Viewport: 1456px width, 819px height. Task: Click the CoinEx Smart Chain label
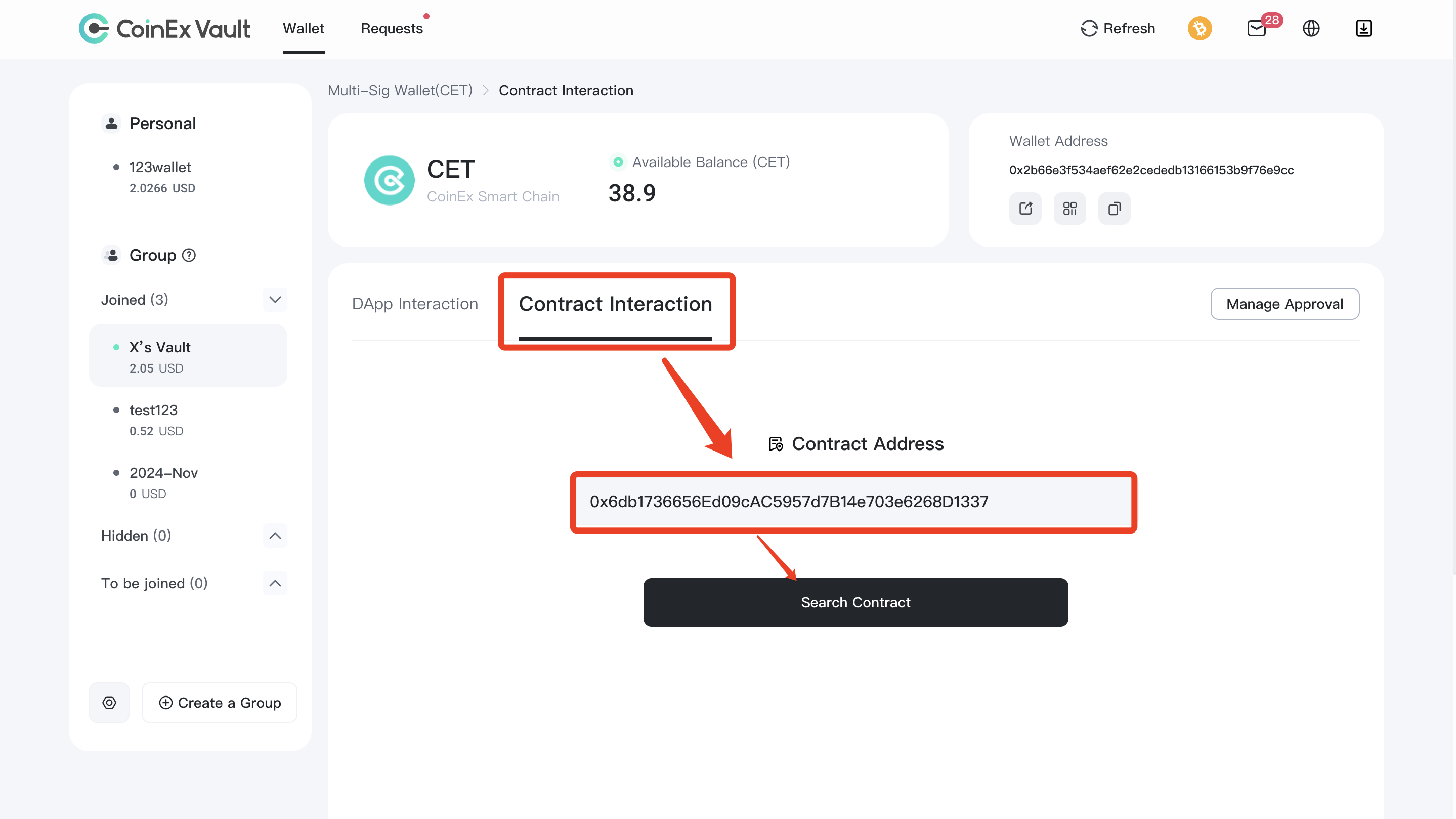click(x=493, y=196)
